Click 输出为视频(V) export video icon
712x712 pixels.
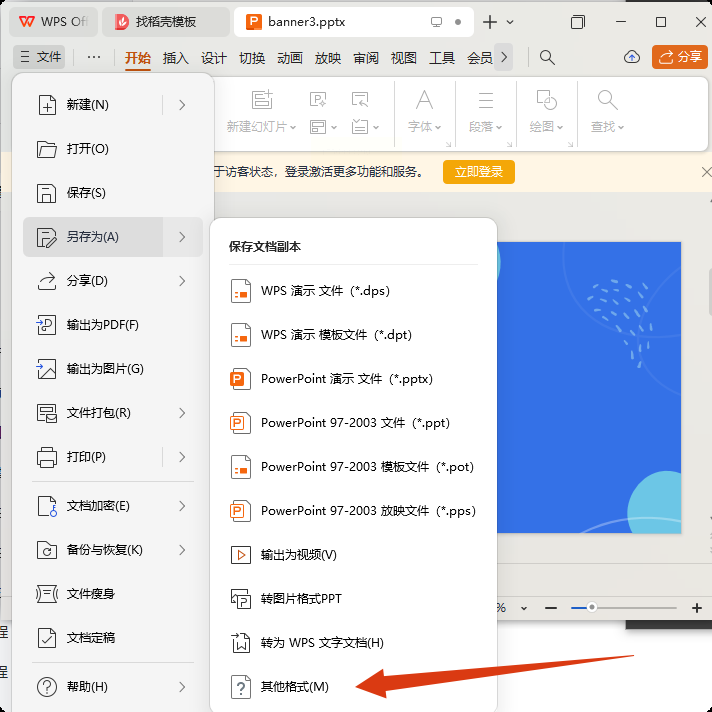241,555
